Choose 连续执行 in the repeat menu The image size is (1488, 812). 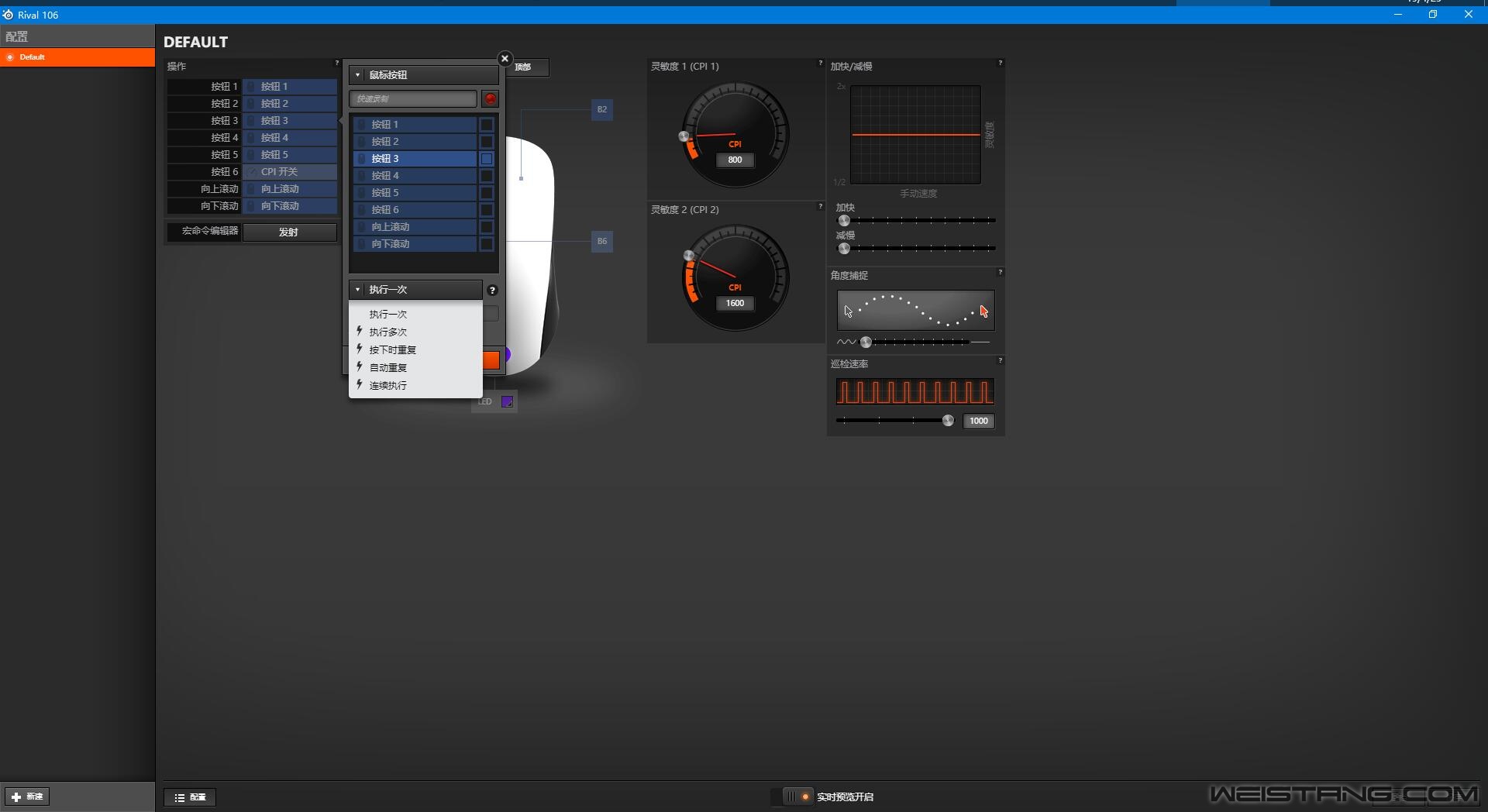click(388, 386)
